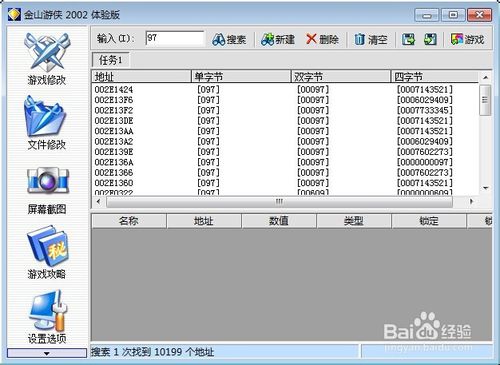The width and height of the screenshot is (500, 365).
Task: Click the first green save-disk icon
Action: (x=408, y=39)
